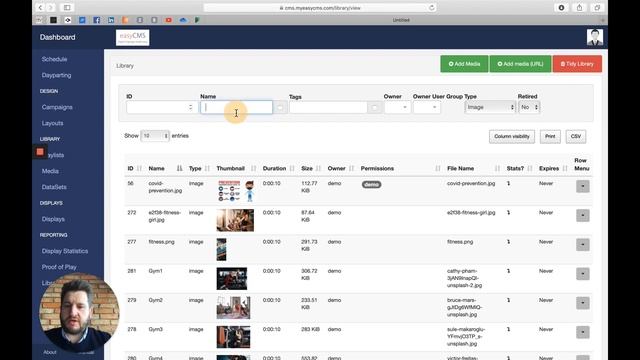Open the YouTube bookmark icon

tap(169, 20)
